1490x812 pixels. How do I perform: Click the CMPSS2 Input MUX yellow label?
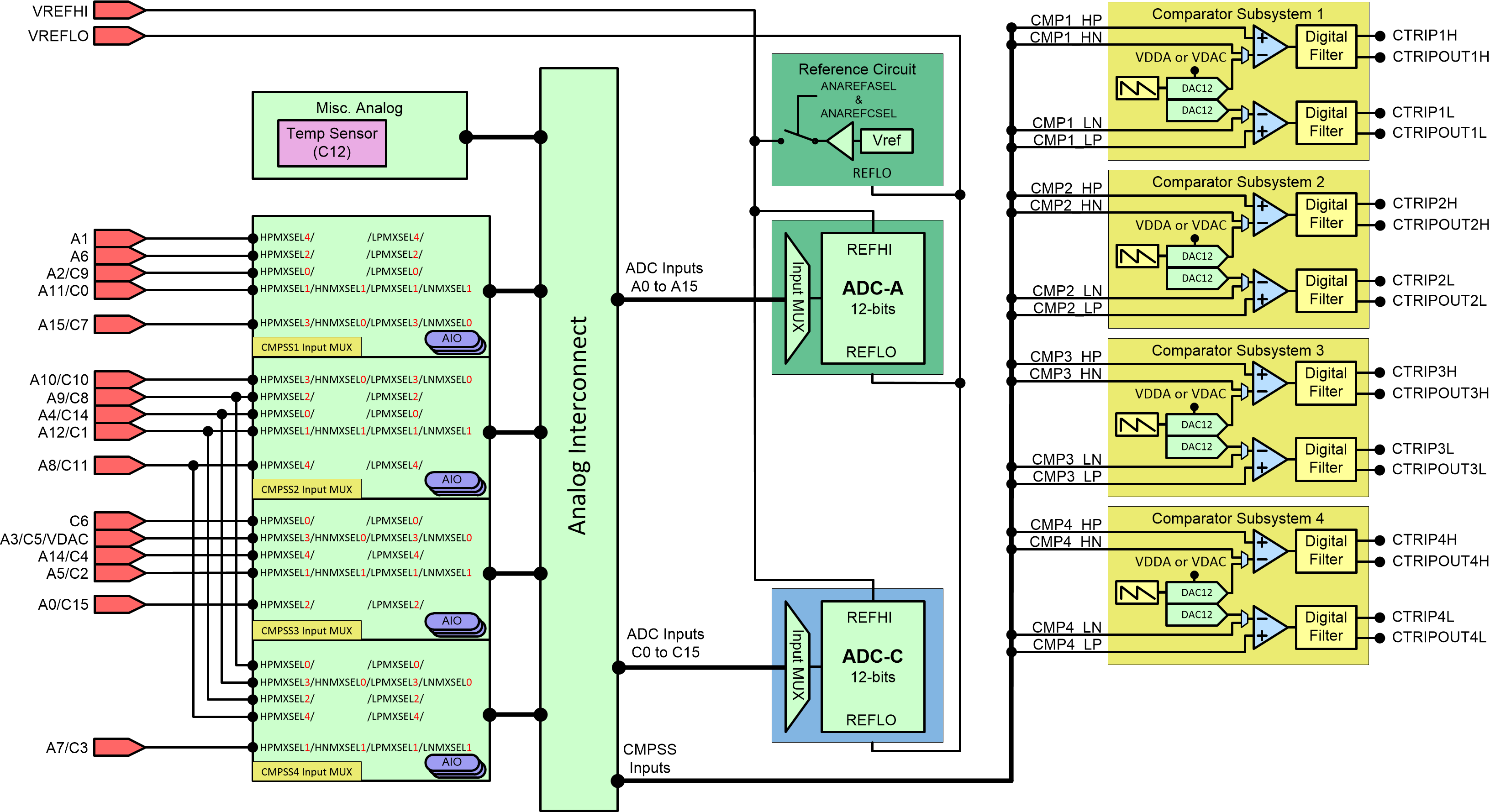click(x=306, y=489)
